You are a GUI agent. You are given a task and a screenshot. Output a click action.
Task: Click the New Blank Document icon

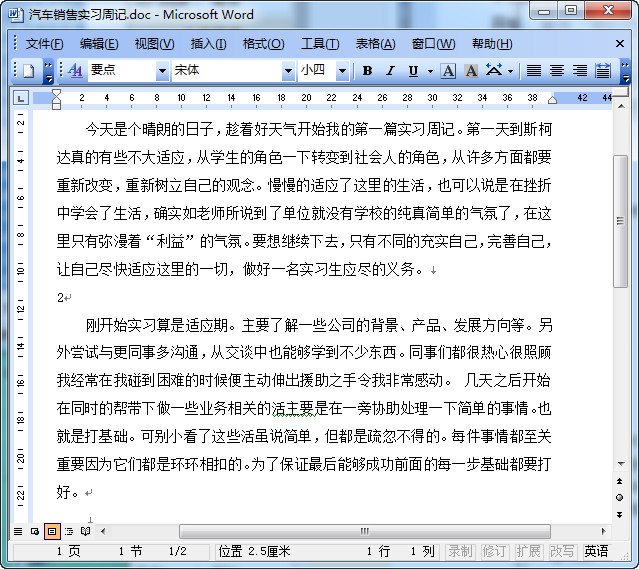coord(29,71)
